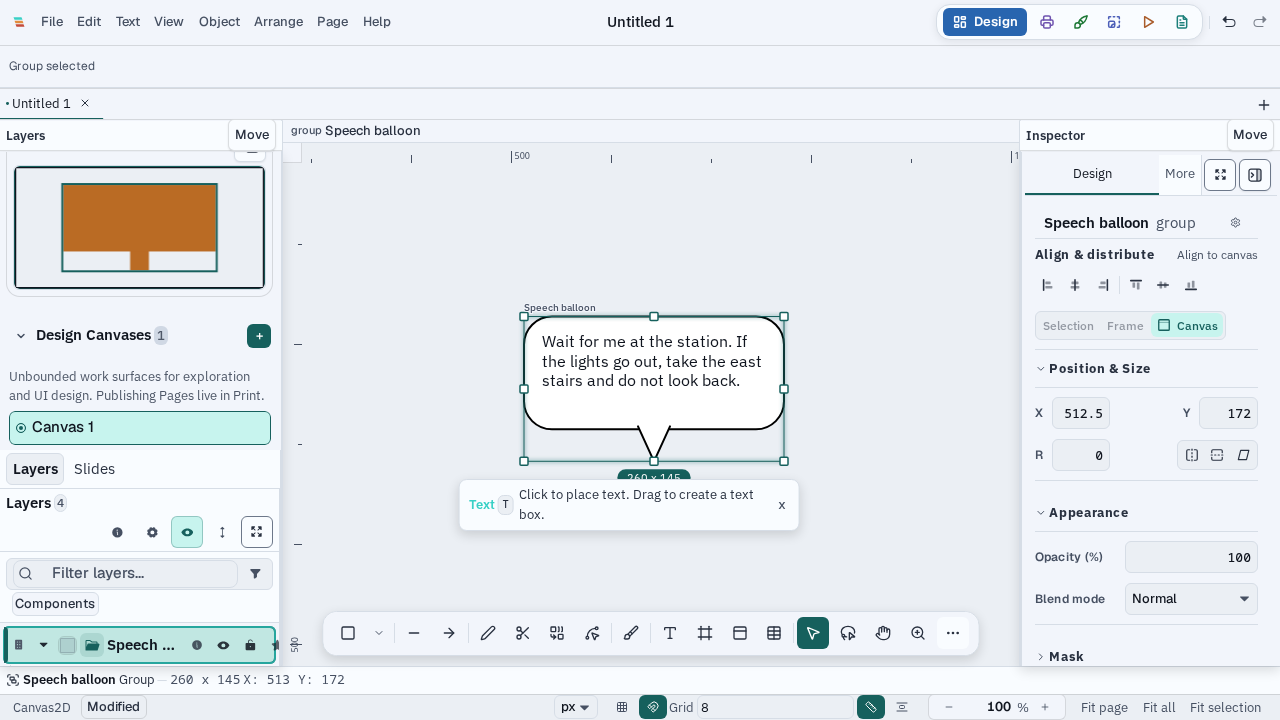Toggle visibility of Speech balloon layer
The height and width of the screenshot is (720, 1280).
point(223,645)
